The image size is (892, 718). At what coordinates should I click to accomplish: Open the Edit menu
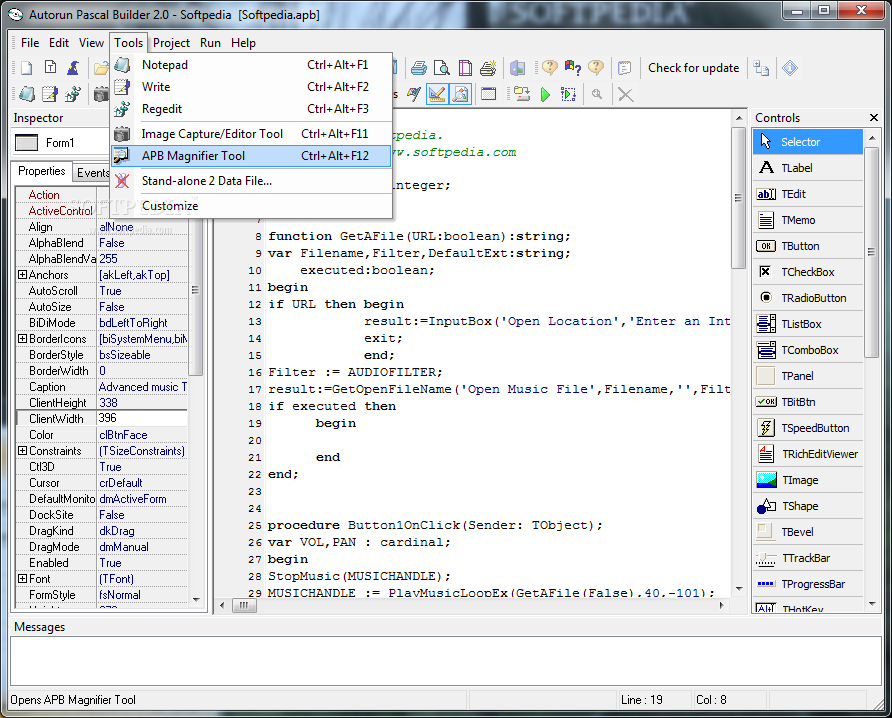point(59,43)
